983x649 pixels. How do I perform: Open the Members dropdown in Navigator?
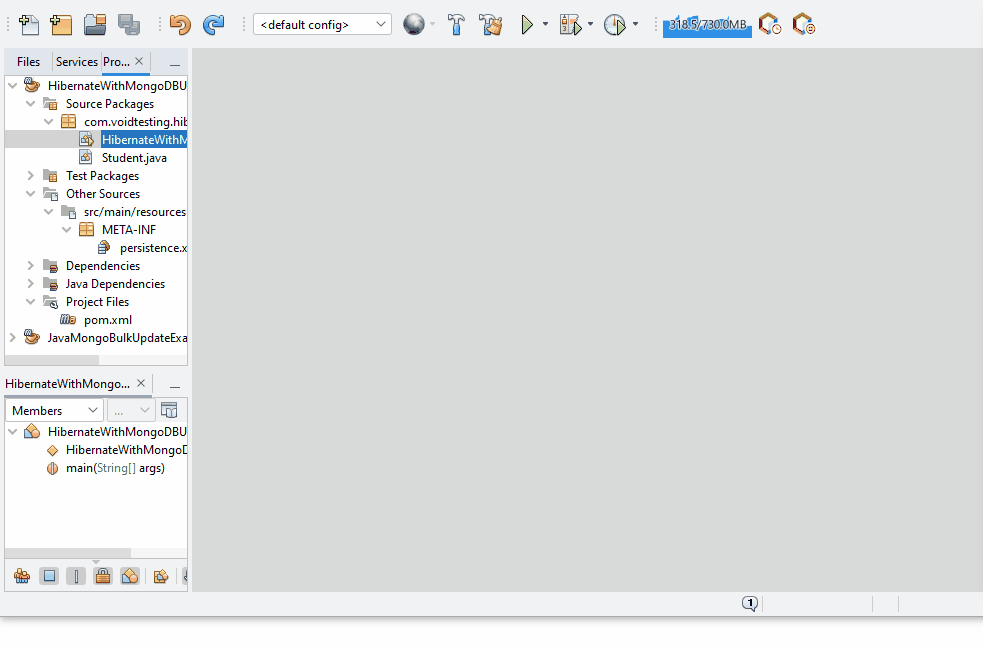54,411
